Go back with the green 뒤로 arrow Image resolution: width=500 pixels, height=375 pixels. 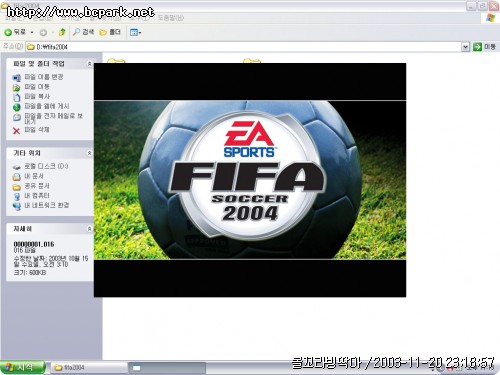click(x=15, y=32)
